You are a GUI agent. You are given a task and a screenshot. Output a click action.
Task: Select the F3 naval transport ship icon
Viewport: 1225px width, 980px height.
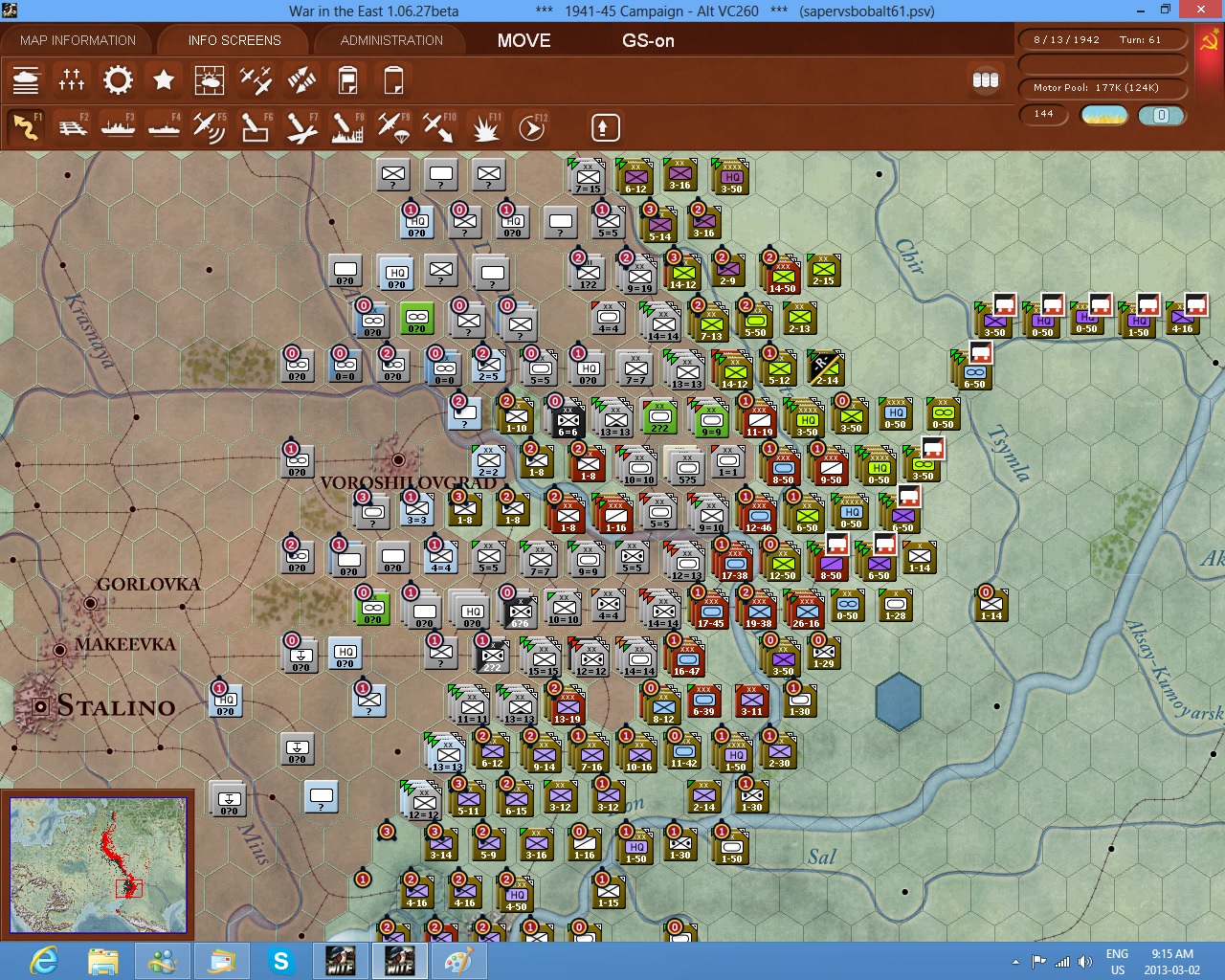tap(118, 126)
